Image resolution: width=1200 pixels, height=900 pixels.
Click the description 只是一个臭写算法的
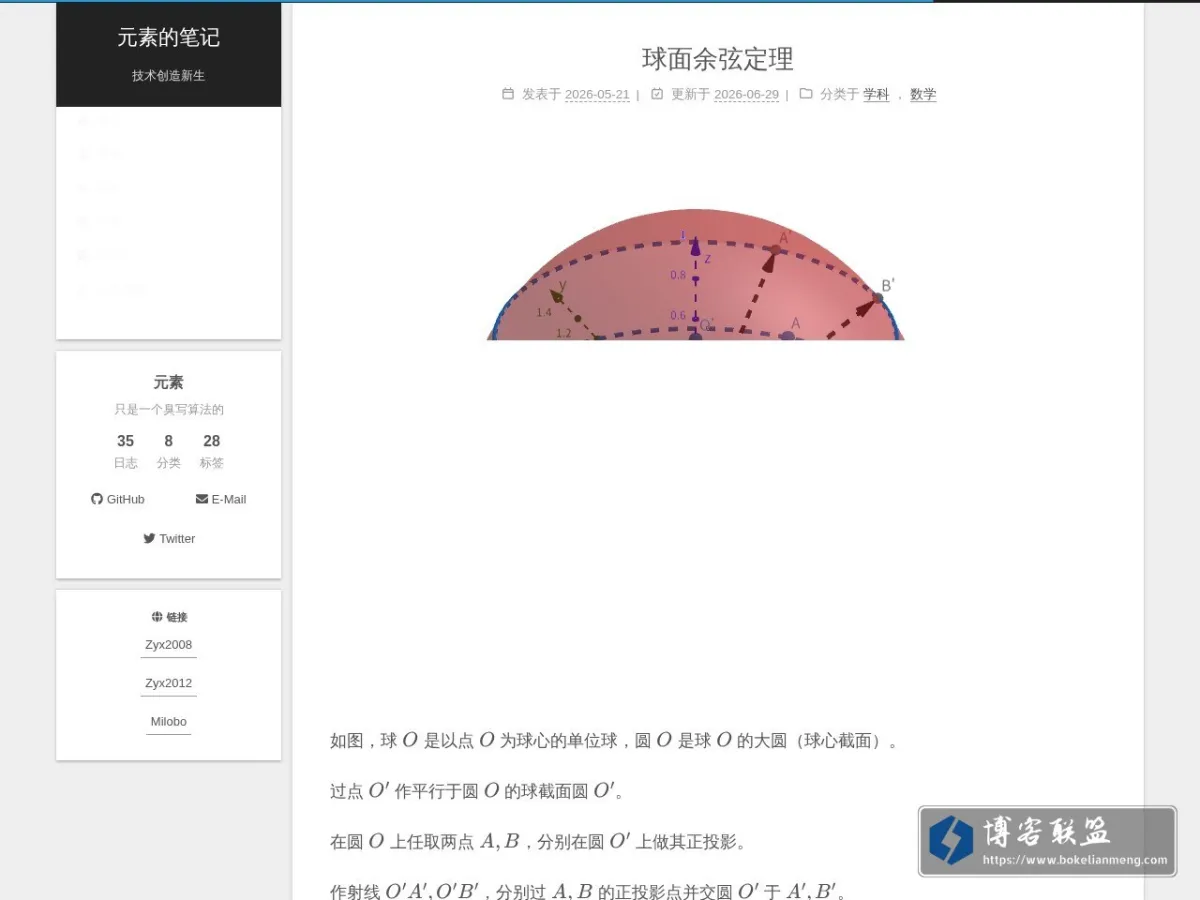168,409
